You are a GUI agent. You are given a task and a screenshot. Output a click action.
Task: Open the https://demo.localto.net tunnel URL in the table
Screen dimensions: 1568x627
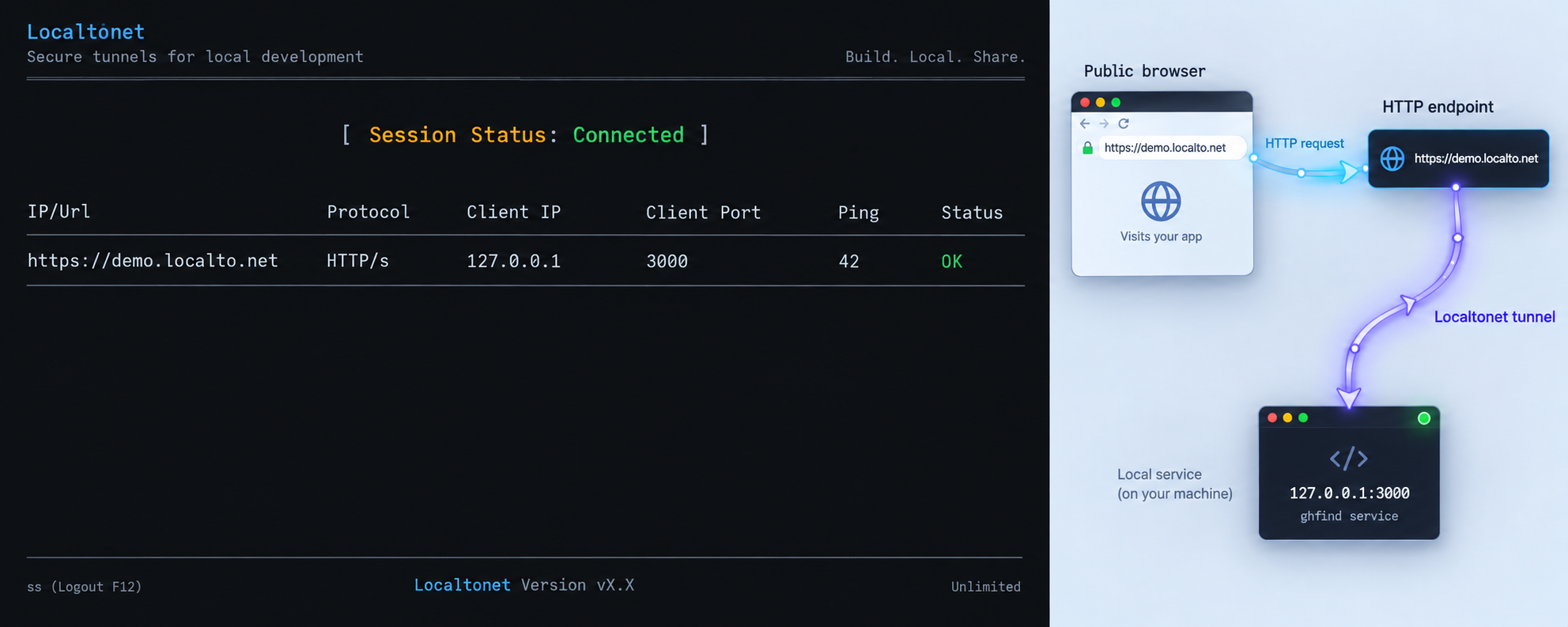tap(153, 261)
